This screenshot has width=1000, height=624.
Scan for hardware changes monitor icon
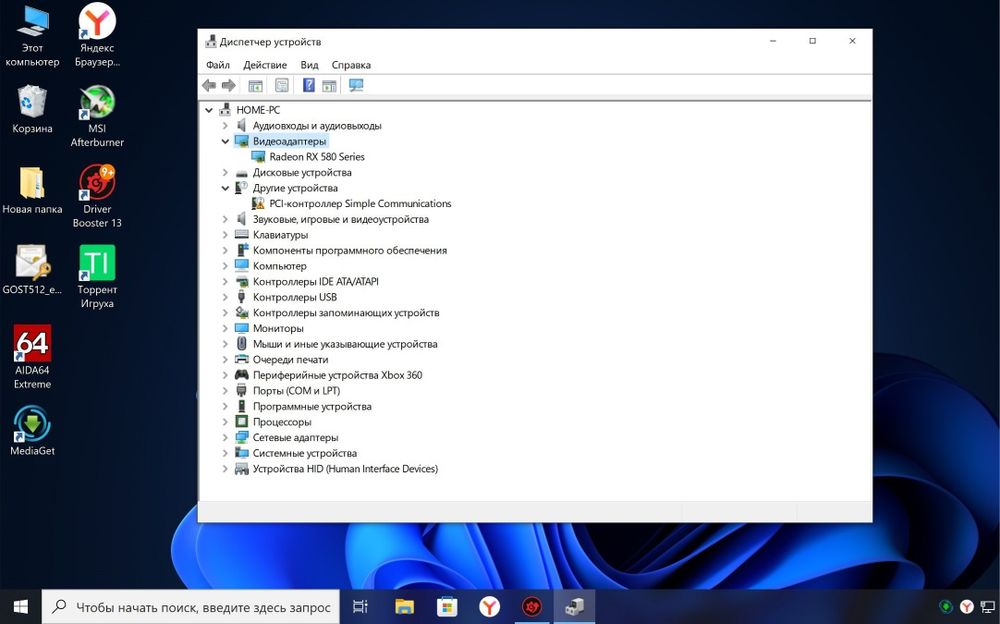pos(356,85)
